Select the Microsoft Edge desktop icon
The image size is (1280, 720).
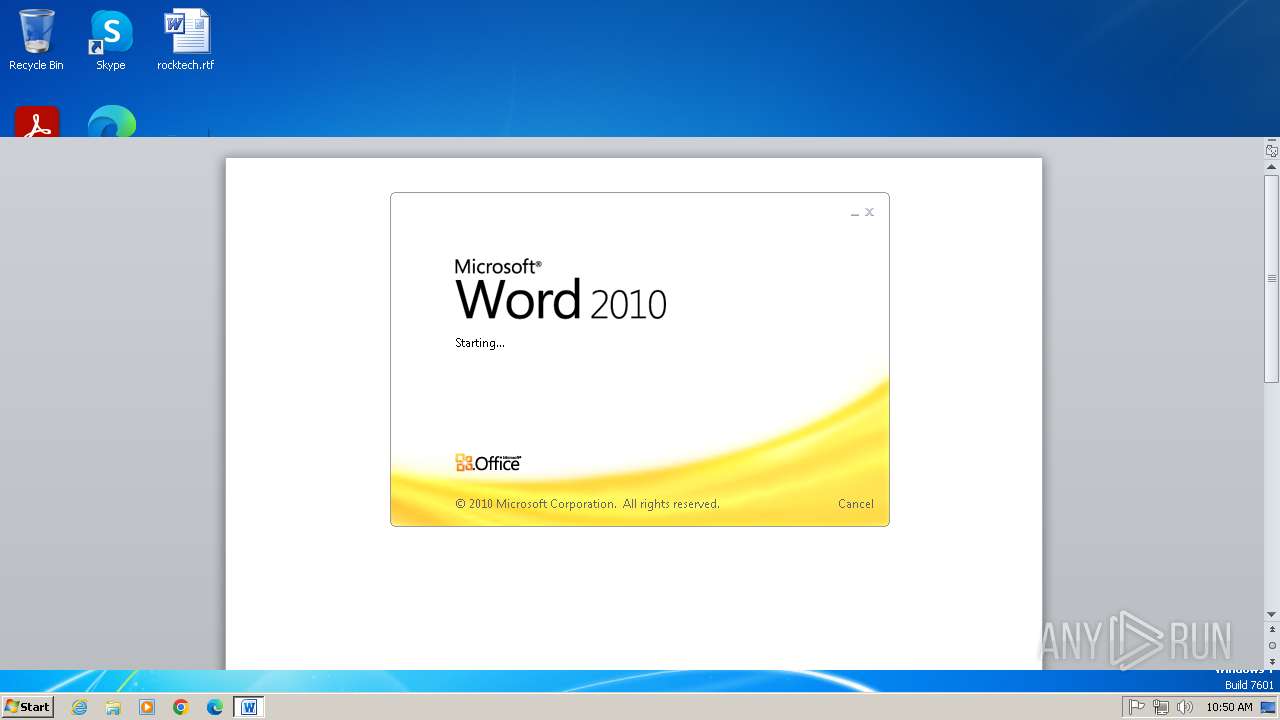pos(111,121)
